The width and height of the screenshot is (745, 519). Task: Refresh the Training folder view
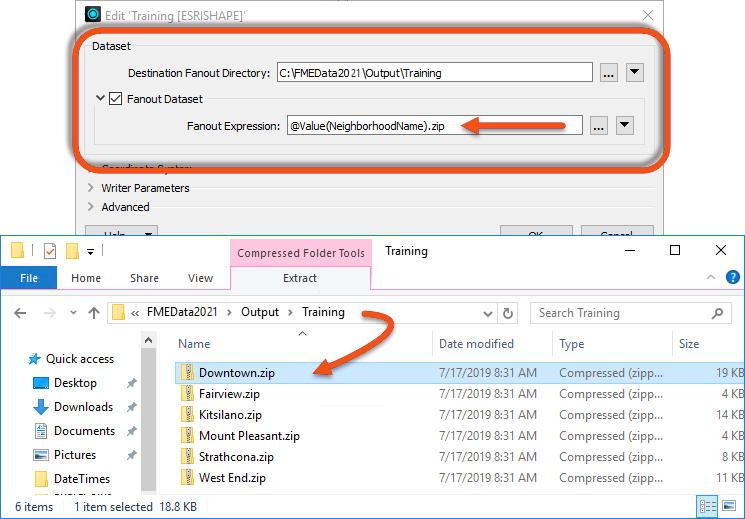click(507, 313)
